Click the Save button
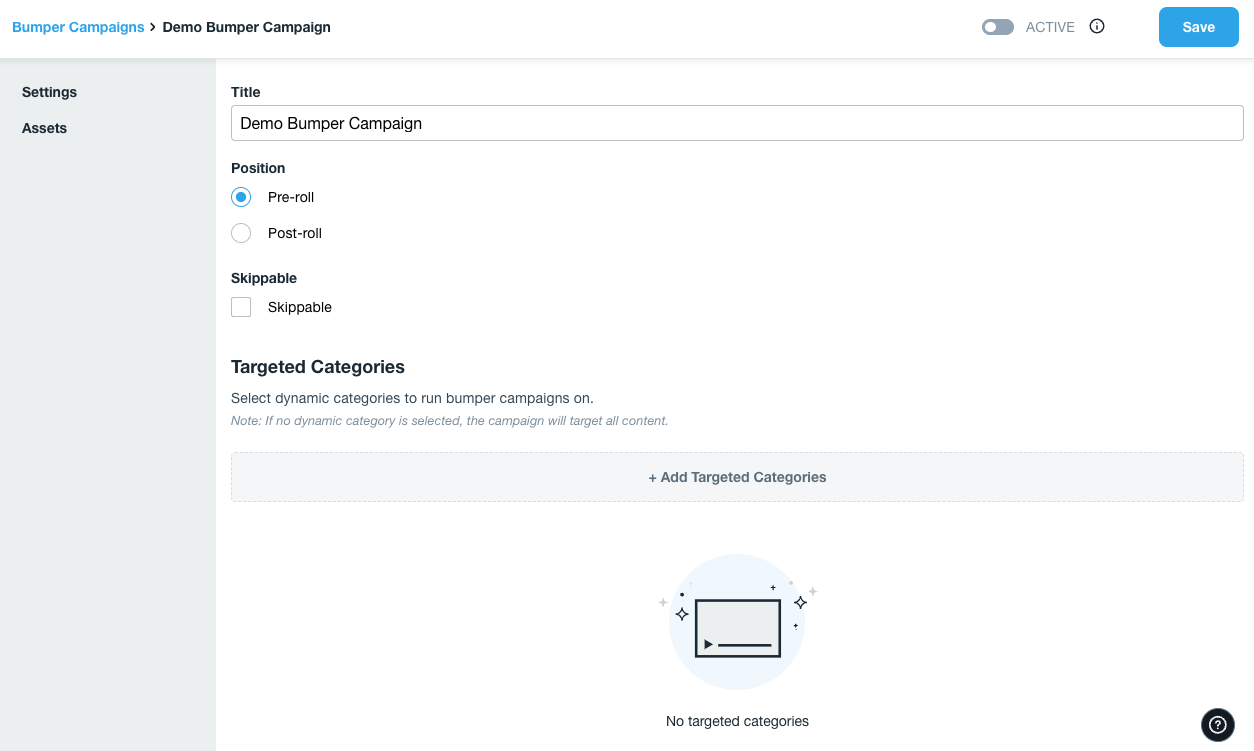The width and height of the screenshot is (1254, 751). [x=1198, y=27]
